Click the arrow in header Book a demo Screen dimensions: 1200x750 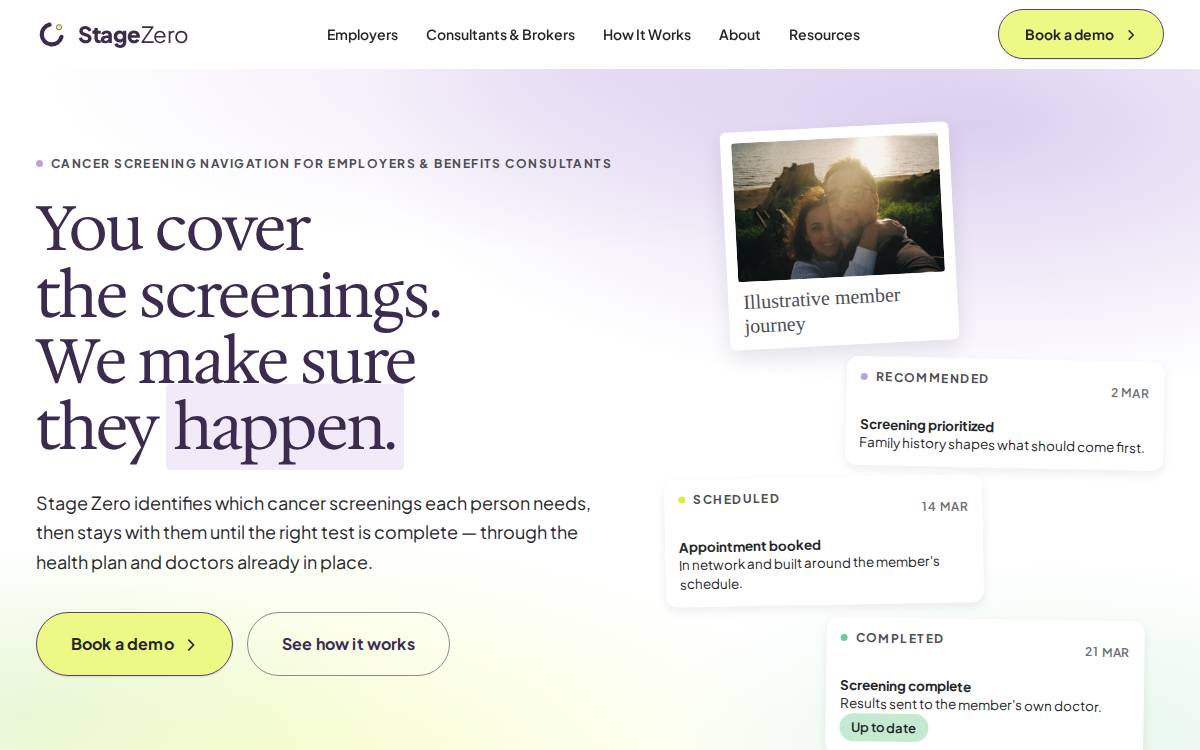pyautogui.click(x=1131, y=35)
